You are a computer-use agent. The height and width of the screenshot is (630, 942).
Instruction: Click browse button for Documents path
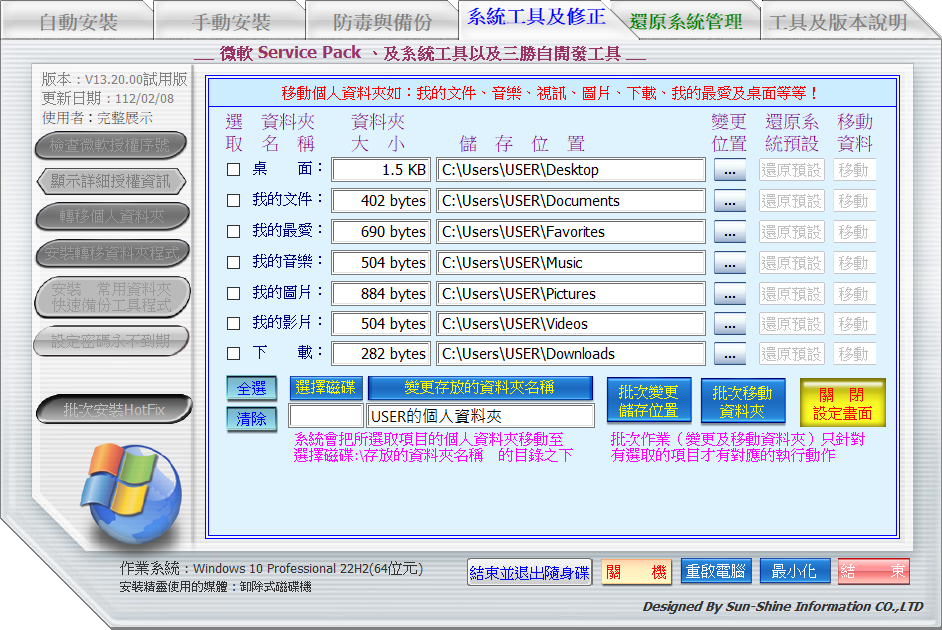pos(729,201)
